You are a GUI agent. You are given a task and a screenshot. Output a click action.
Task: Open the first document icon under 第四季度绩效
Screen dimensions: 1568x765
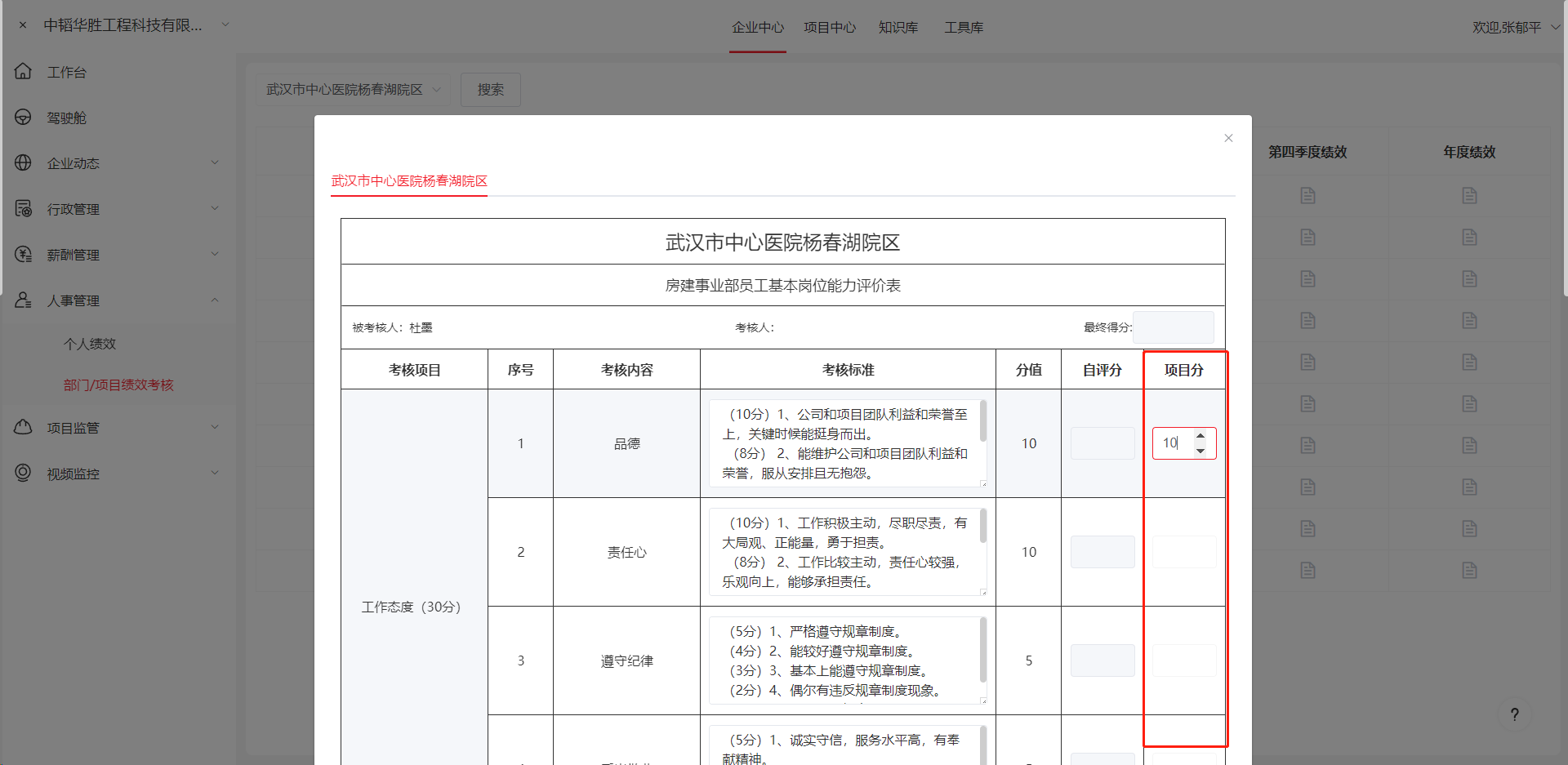coord(1307,195)
